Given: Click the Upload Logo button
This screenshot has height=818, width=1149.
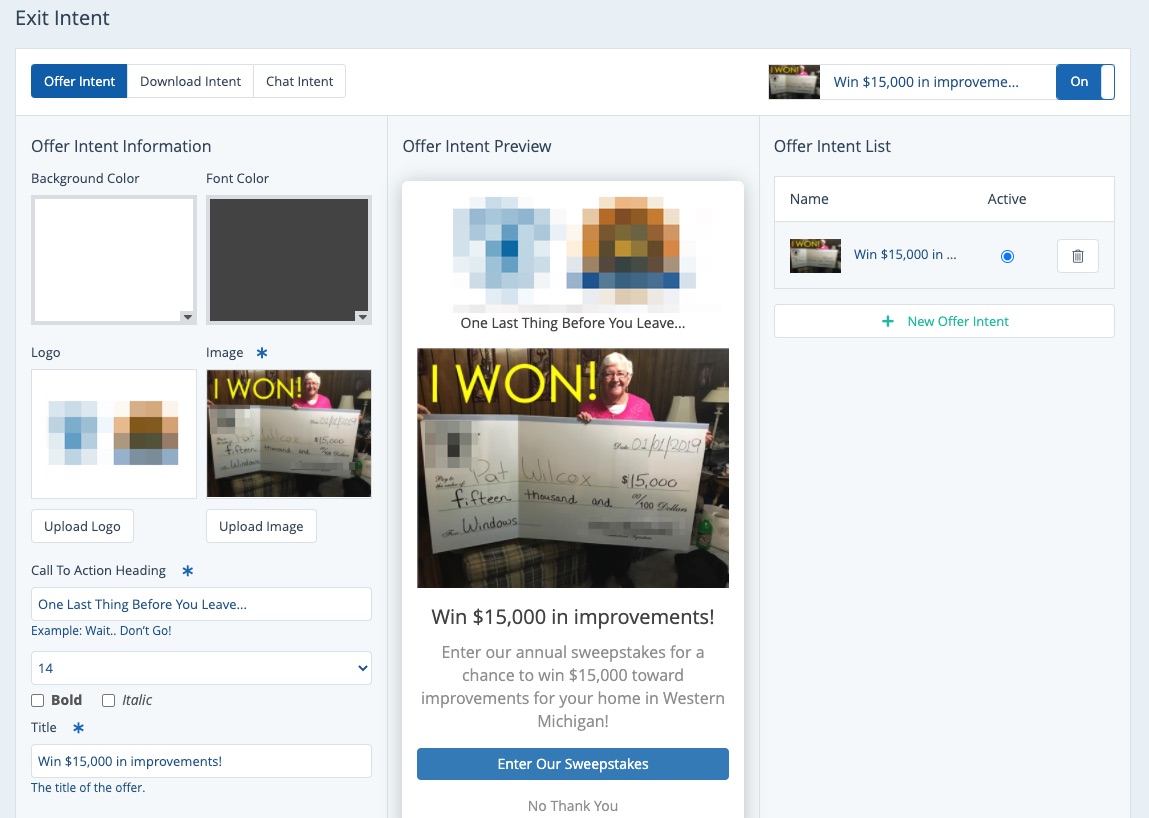Looking at the screenshot, I should [x=82, y=527].
